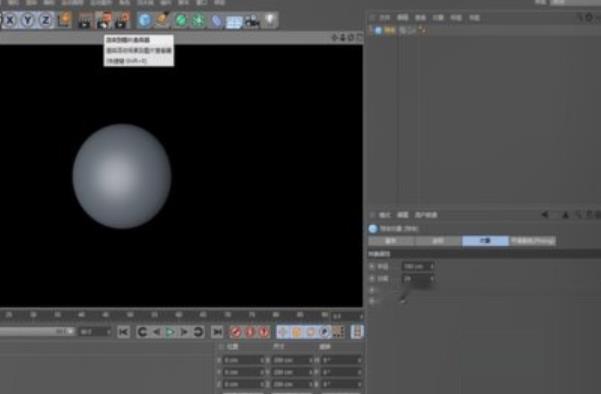The height and width of the screenshot is (394, 601).
Task: Click the viewport rotate navigation icon
Action: 350,37
